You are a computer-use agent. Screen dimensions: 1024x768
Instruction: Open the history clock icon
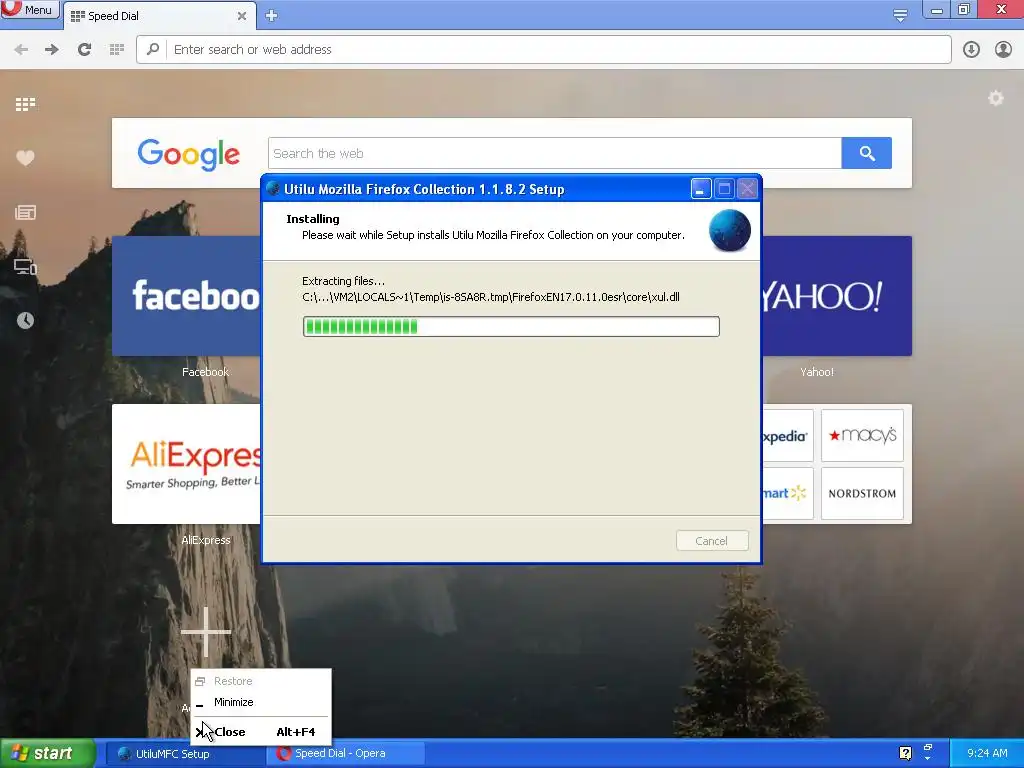(x=25, y=321)
